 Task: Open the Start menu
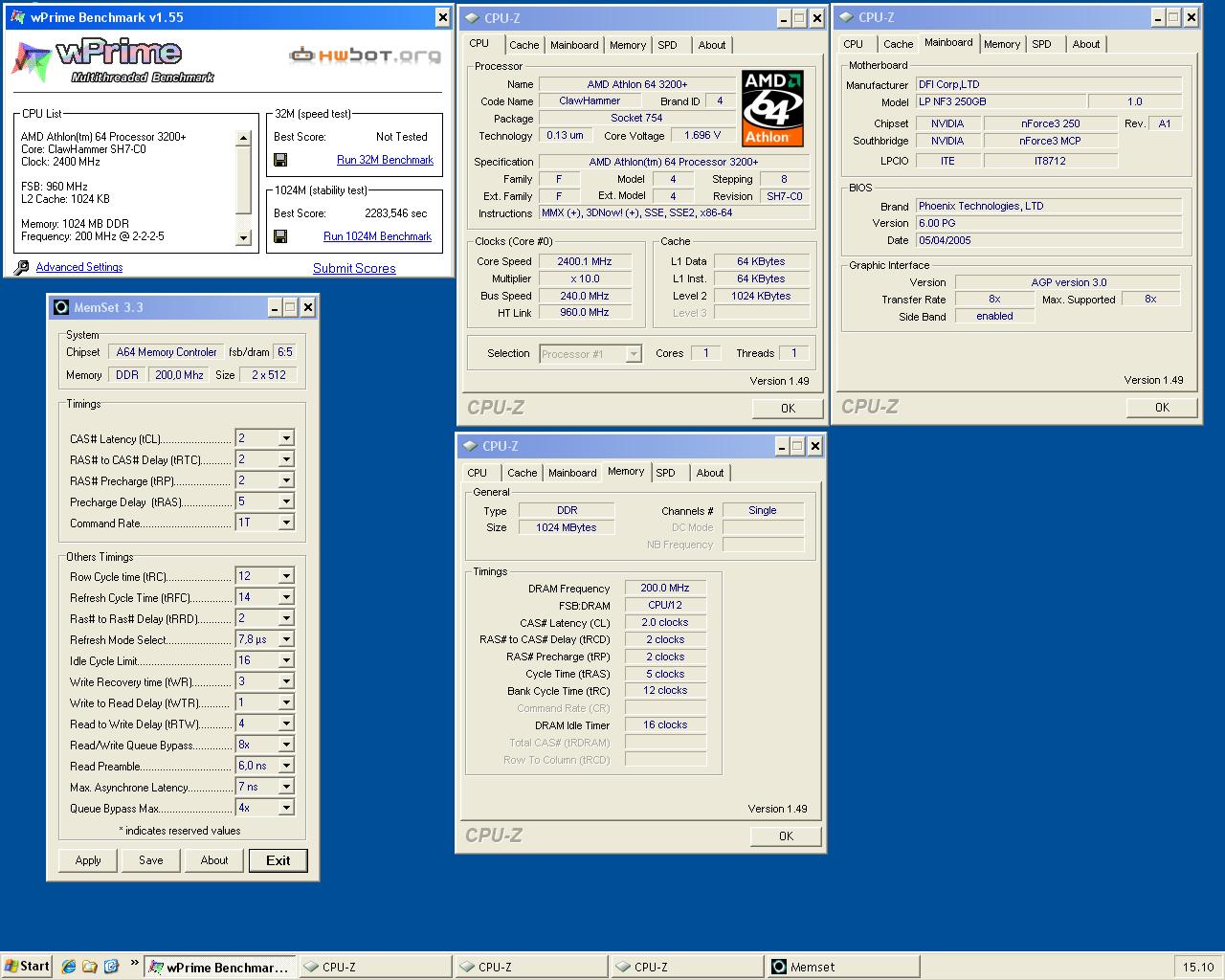[27, 967]
